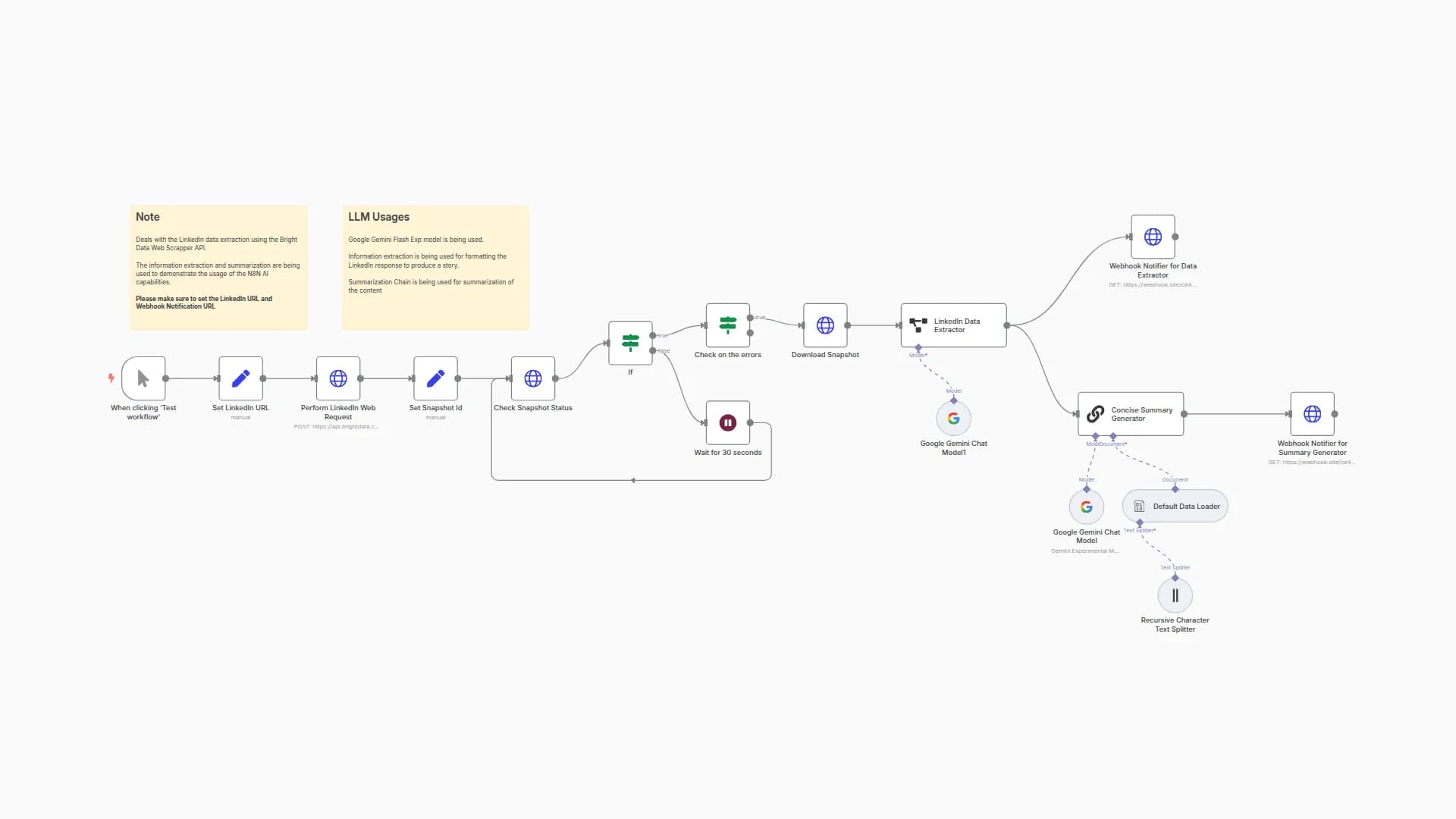This screenshot has height=819, width=1456.
Task: Click the 'Google Gemini Chat Model1' label
Action: coord(954,448)
